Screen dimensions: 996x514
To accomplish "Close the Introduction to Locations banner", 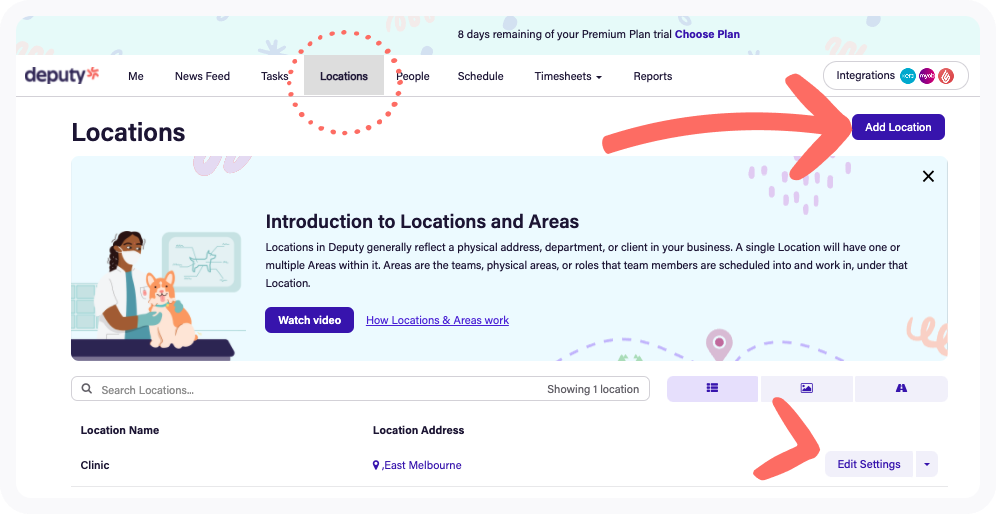I will 928,176.
